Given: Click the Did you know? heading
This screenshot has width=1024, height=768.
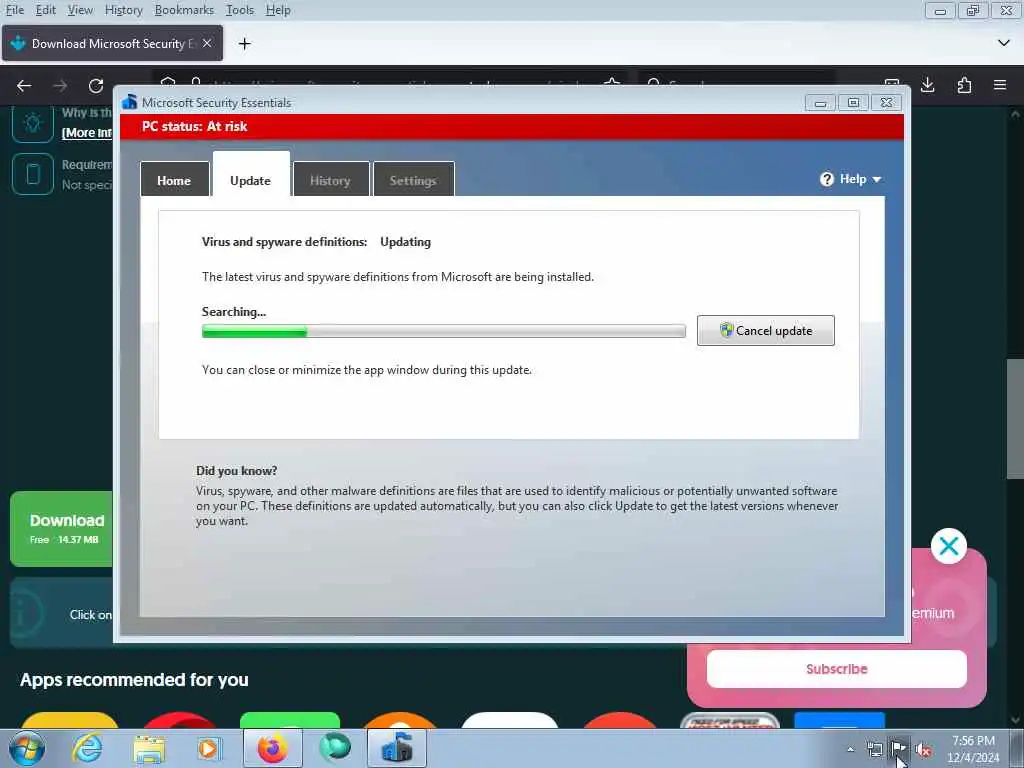Looking at the screenshot, I should pos(236,471).
